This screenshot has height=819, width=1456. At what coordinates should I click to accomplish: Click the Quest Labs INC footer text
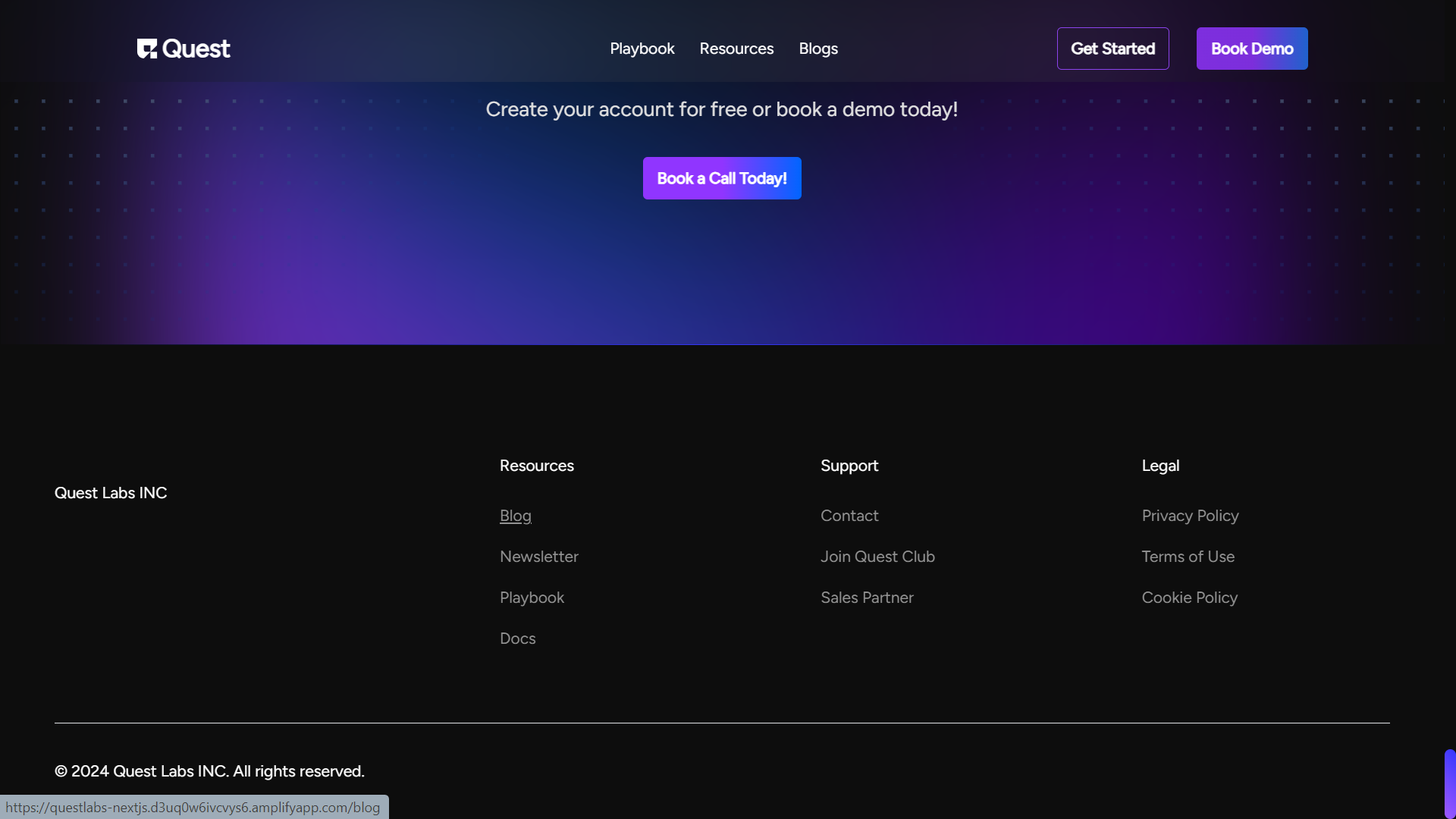coord(111,493)
